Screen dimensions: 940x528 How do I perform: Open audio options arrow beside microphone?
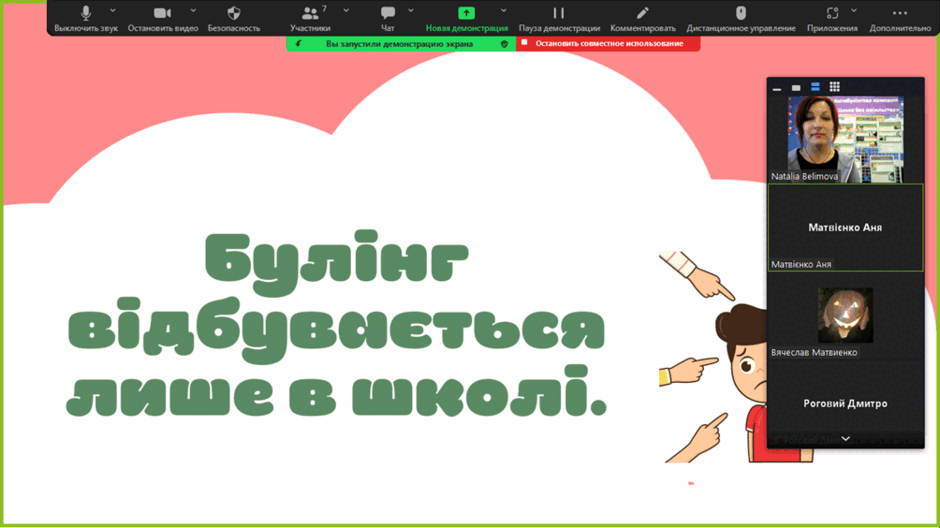click(x=113, y=11)
